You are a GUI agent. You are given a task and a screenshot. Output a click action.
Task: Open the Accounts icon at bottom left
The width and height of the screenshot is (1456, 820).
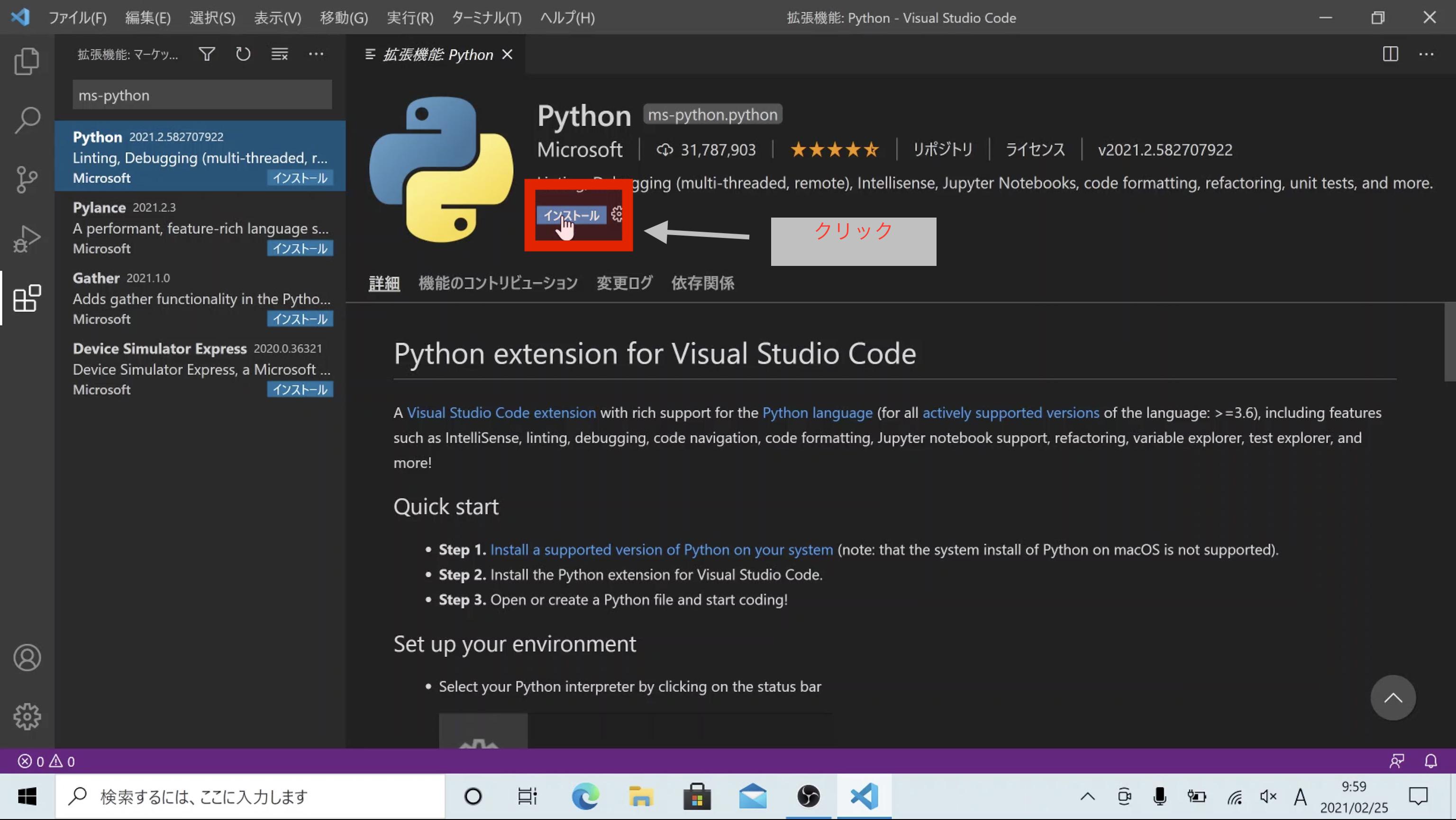click(x=27, y=657)
